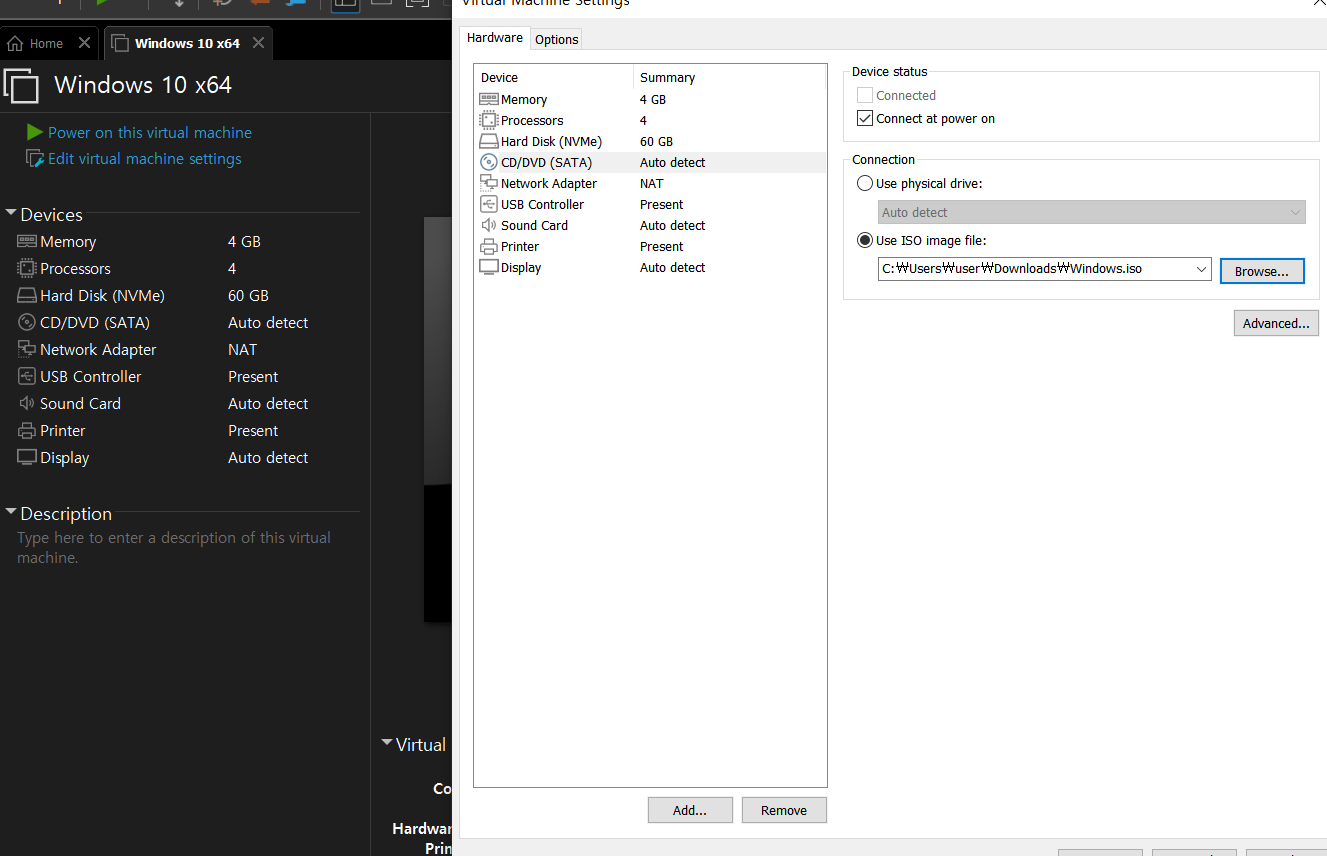Click the CD/DVD (SATA) icon in main window Devices
The height and width of the screenshot is (856, 1327).
[x=27, y=322]
